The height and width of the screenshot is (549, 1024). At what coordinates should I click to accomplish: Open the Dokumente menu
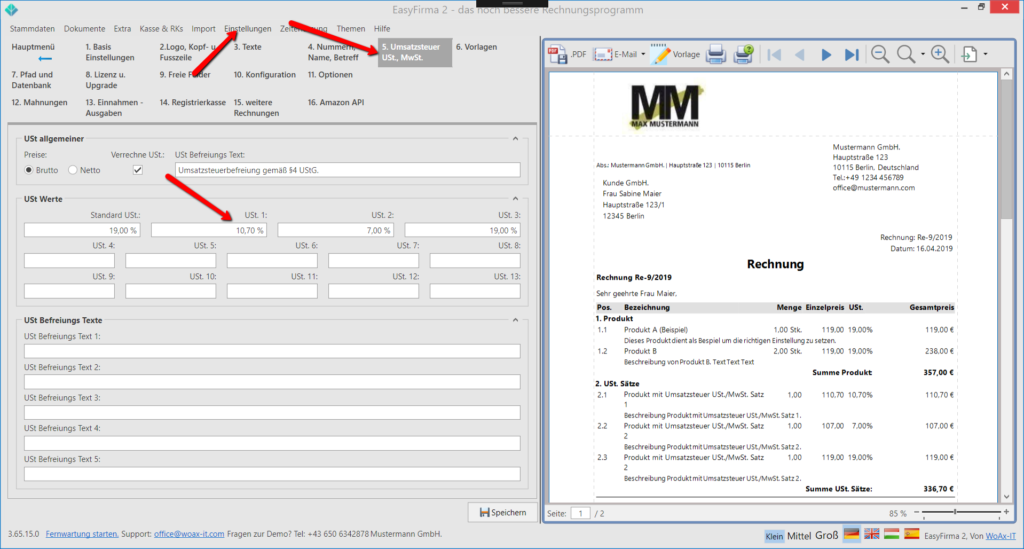84,29
